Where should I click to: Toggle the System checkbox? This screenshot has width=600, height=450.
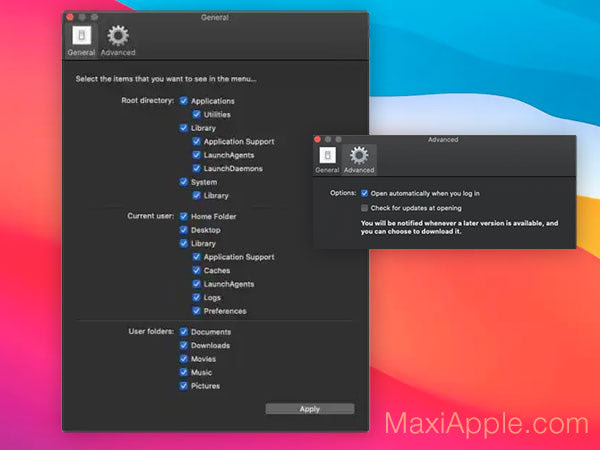[x=184, y=182]
